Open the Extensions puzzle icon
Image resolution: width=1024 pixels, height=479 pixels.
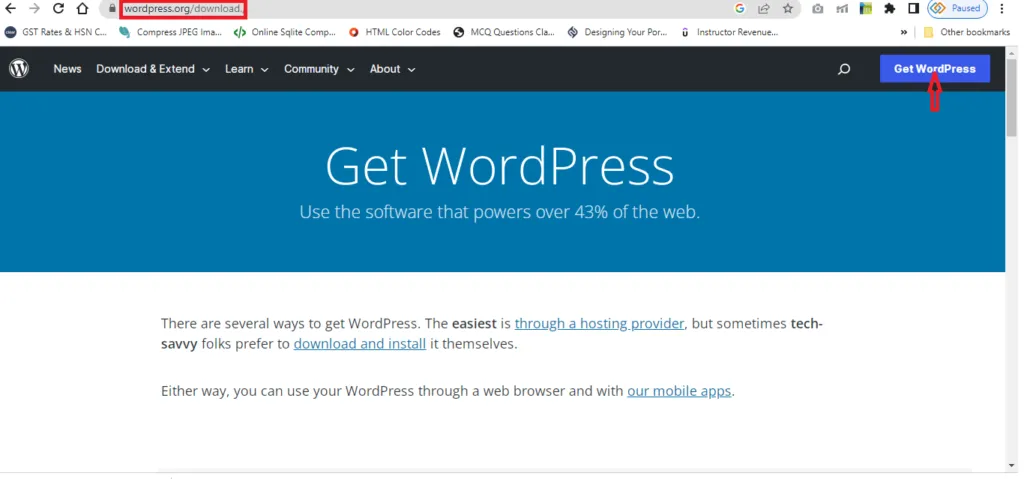(x=889, y=8)
